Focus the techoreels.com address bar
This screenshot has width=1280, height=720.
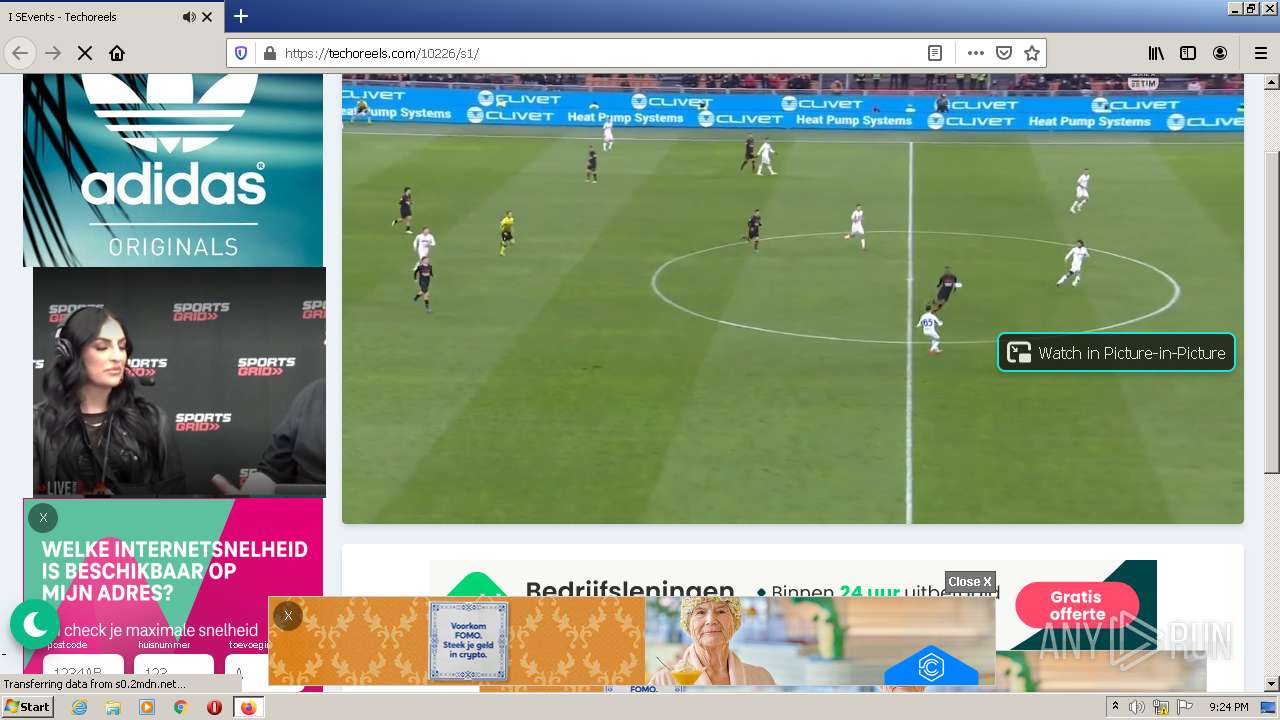tap(600, 53)
